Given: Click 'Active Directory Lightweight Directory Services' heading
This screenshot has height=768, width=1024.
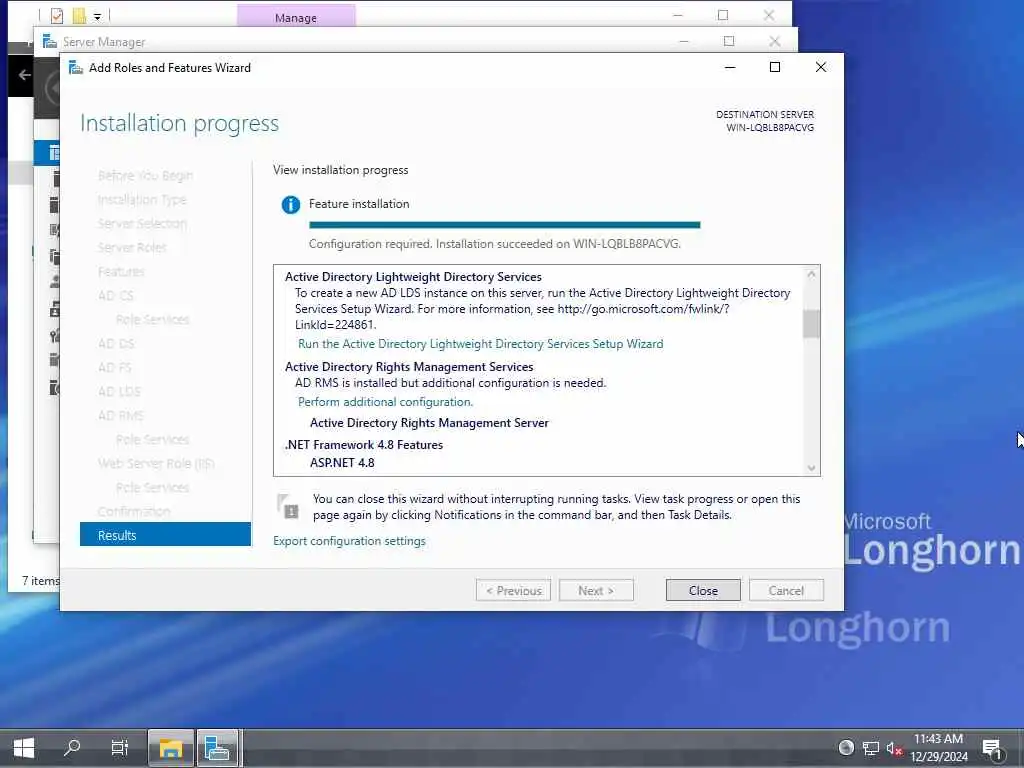Looking at the screenshot, I should 413,277.
